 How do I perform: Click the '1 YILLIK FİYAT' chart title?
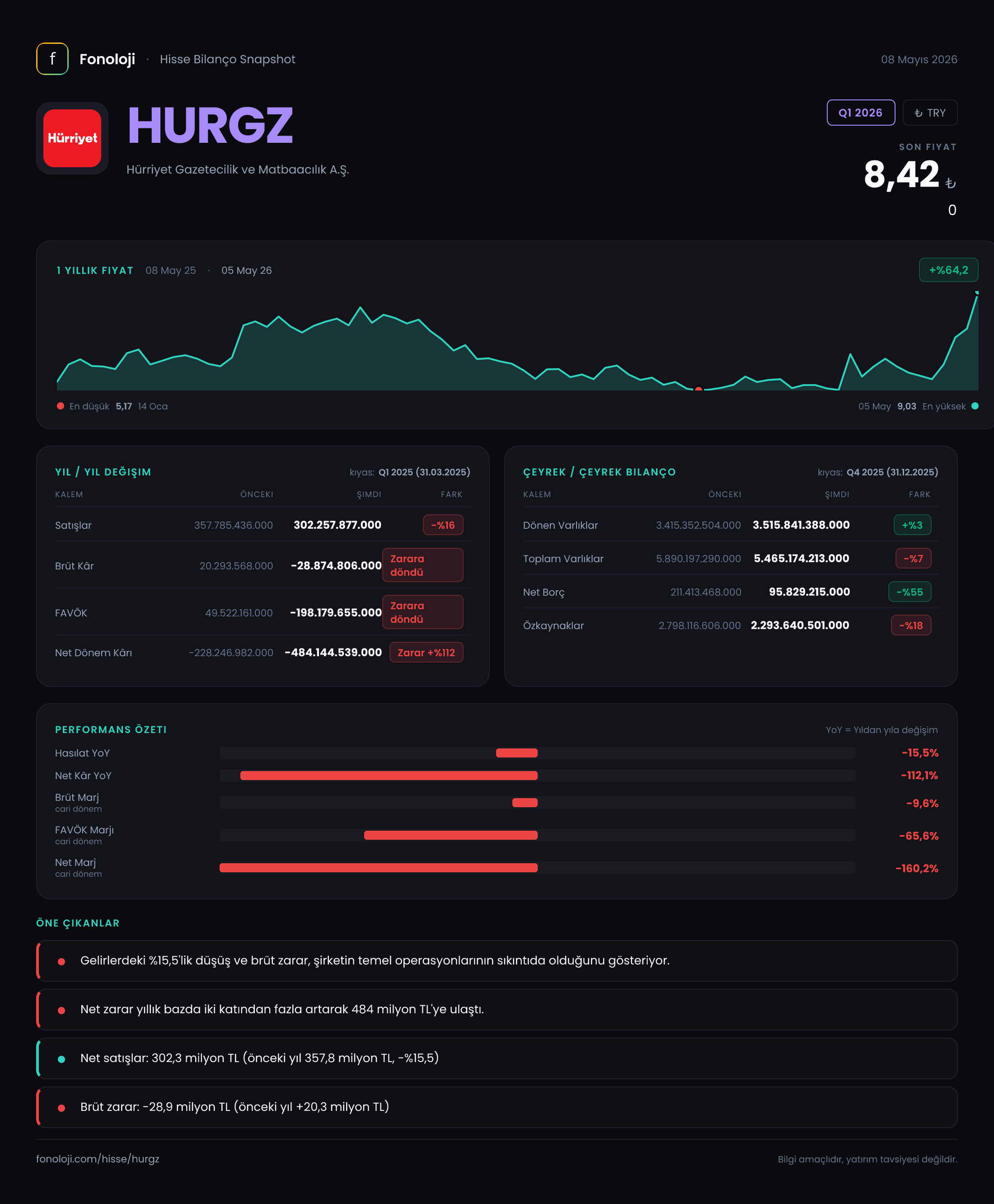tap(95, 270)
